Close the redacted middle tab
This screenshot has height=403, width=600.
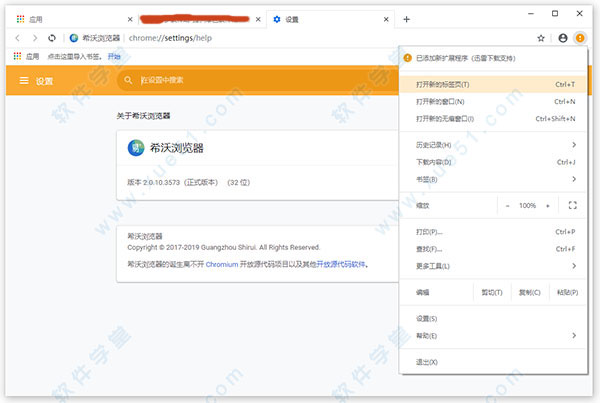point(258,19)
